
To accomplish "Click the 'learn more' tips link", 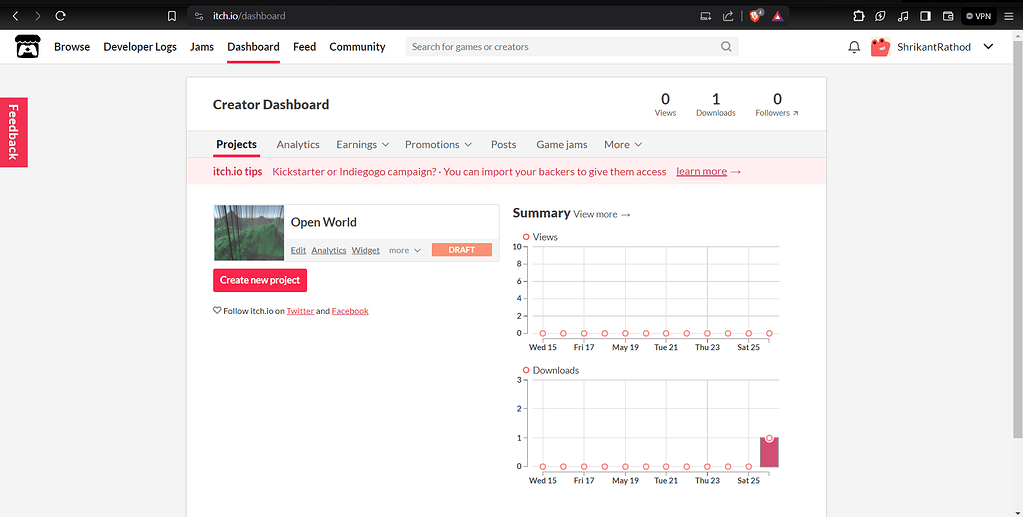I will 701,171.
